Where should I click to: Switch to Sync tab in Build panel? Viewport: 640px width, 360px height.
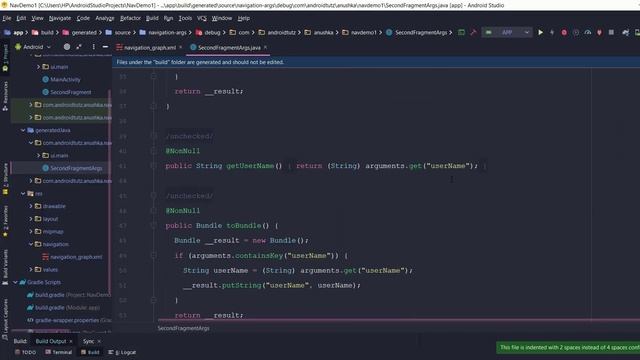pyautogui.click(x=88, y=341)
